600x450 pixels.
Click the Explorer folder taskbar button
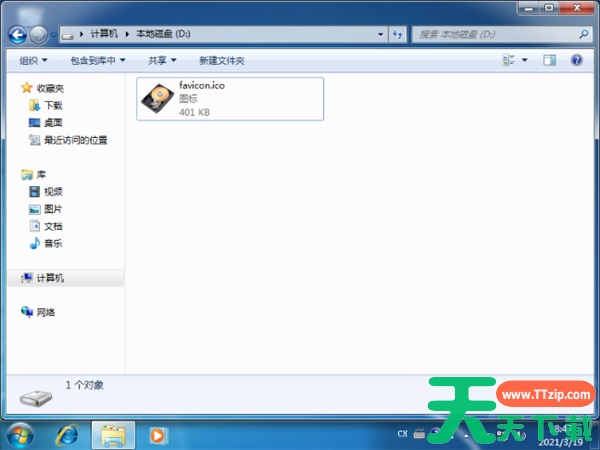point(113,435)
